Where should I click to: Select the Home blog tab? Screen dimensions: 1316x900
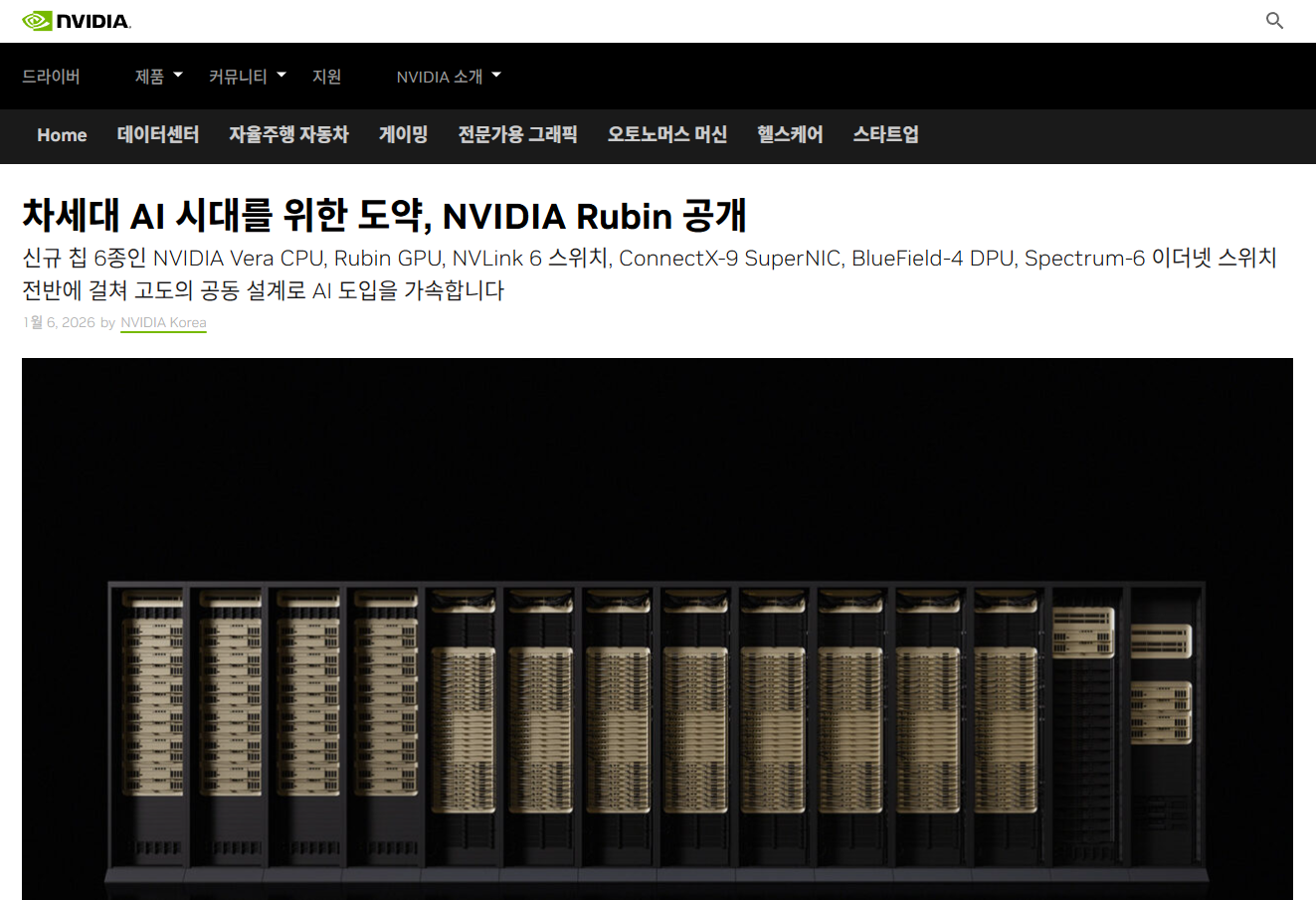pos(62,135)
